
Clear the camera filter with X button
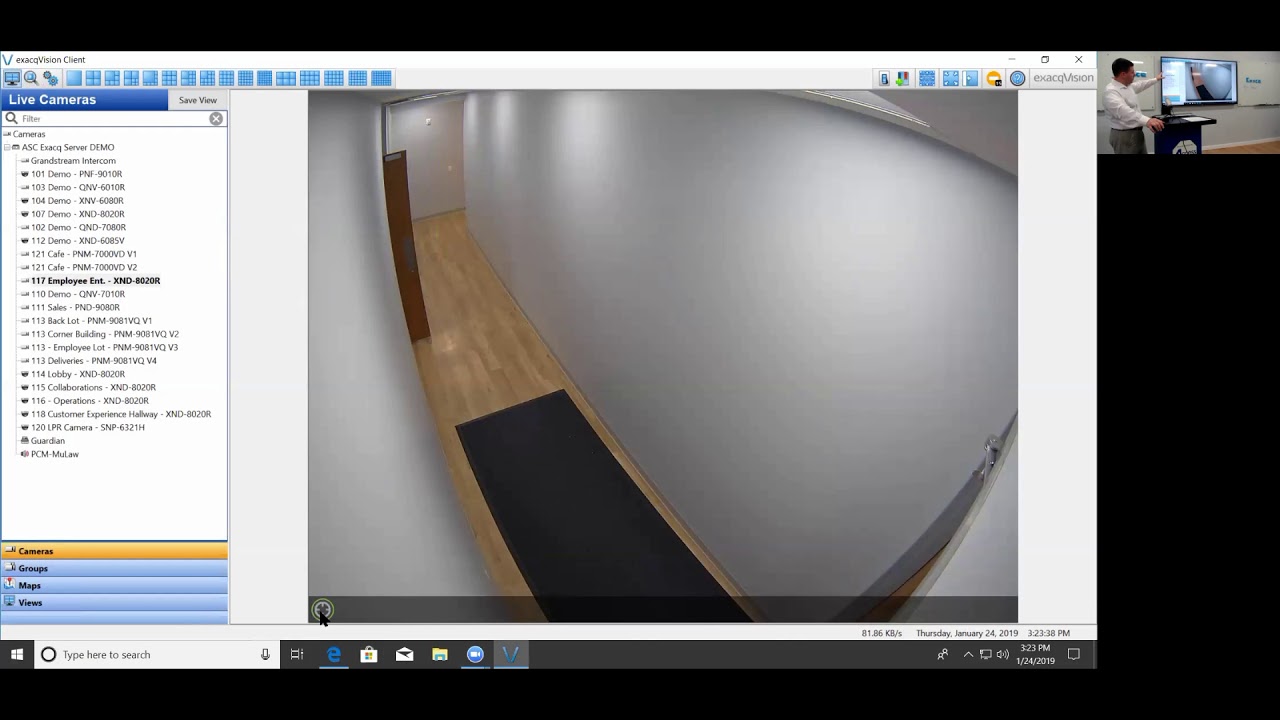(x=216, y=118)
